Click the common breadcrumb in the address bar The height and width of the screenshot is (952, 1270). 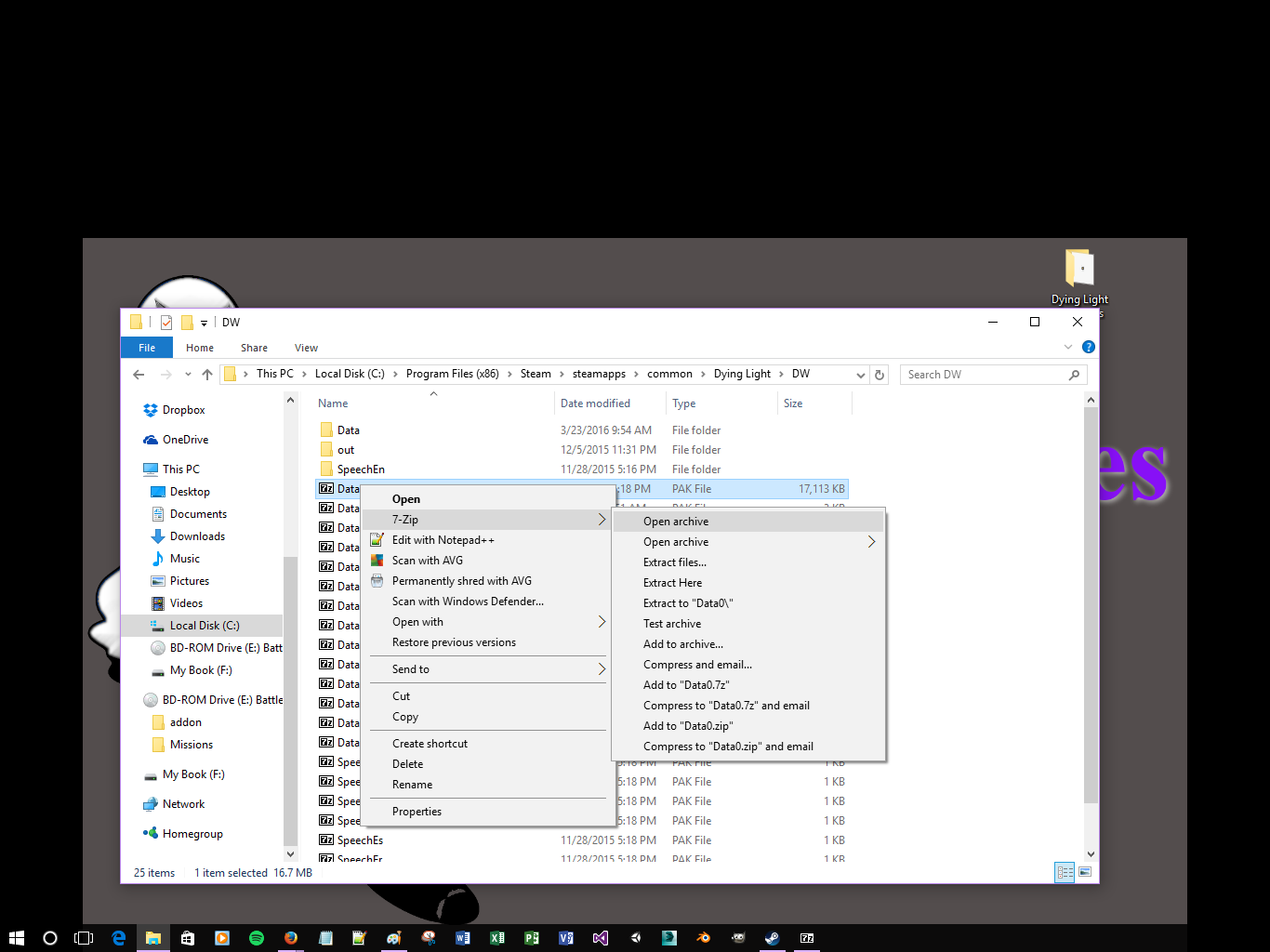(669, 374)
